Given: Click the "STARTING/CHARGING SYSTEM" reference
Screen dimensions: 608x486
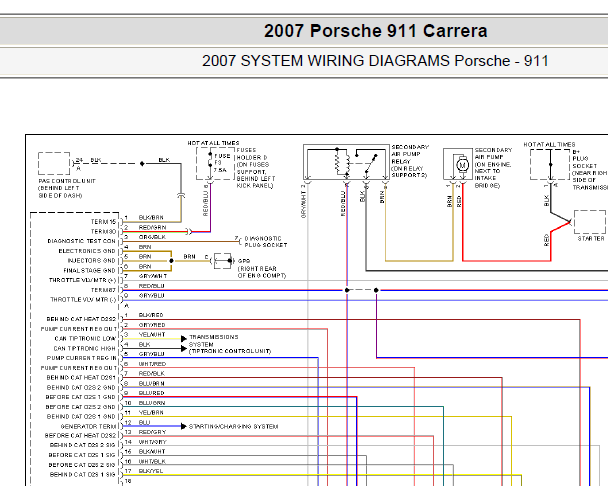Looking at the screenshot, I should pyautogui.click(x=233, y=427).
